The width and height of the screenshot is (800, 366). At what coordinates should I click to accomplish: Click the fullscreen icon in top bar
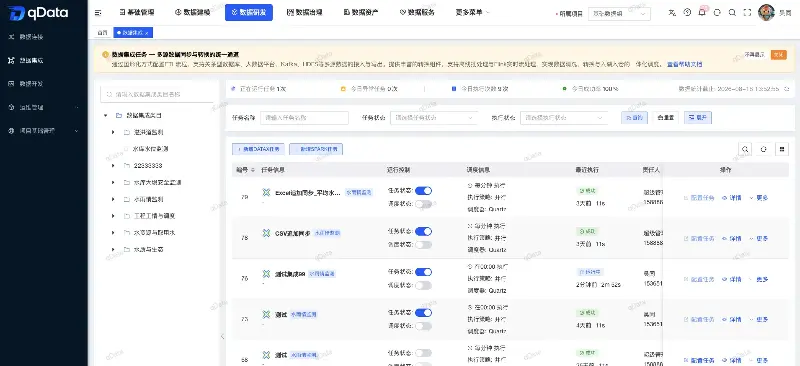pyautogui.click(x=747, y=13)
